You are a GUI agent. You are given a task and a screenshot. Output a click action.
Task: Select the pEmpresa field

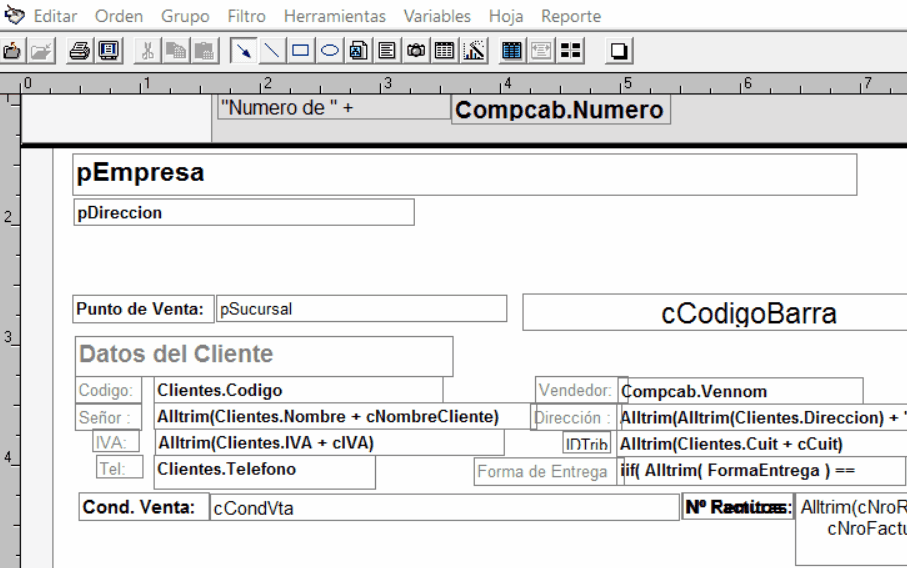(464, 174)
